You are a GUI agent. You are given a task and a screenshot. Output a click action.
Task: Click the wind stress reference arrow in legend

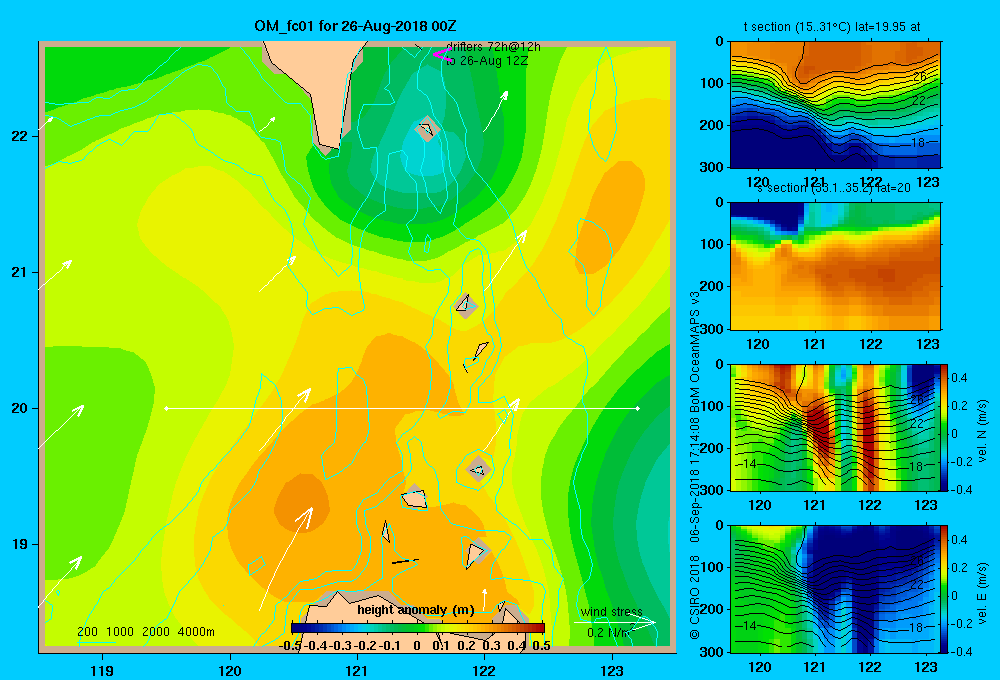615,623
